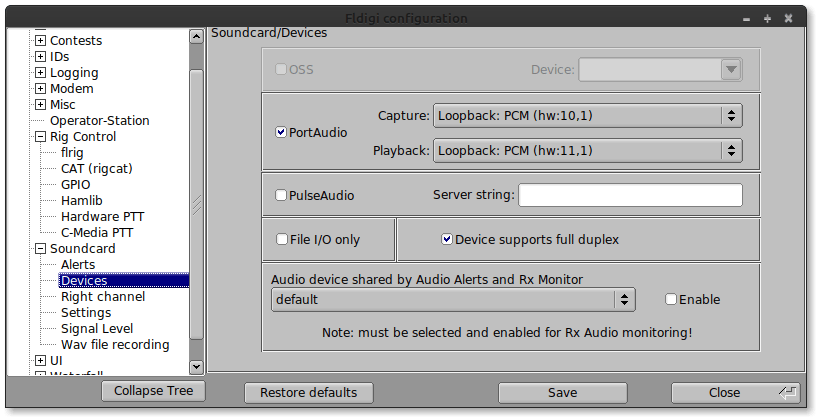
Task: Click the tree scrollbar up arrow
Action: click(x=196, y=36)
